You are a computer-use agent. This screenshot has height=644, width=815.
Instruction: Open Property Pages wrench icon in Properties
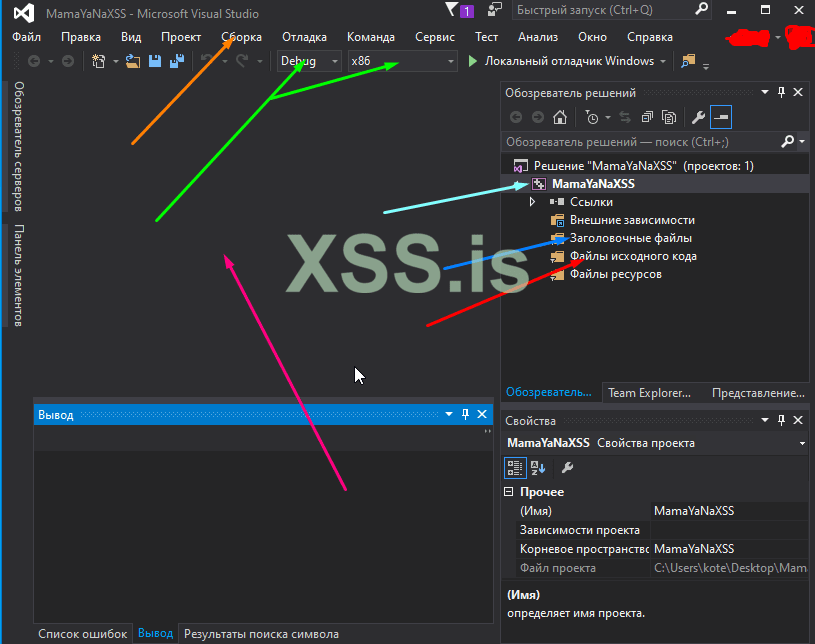[567, 468]
